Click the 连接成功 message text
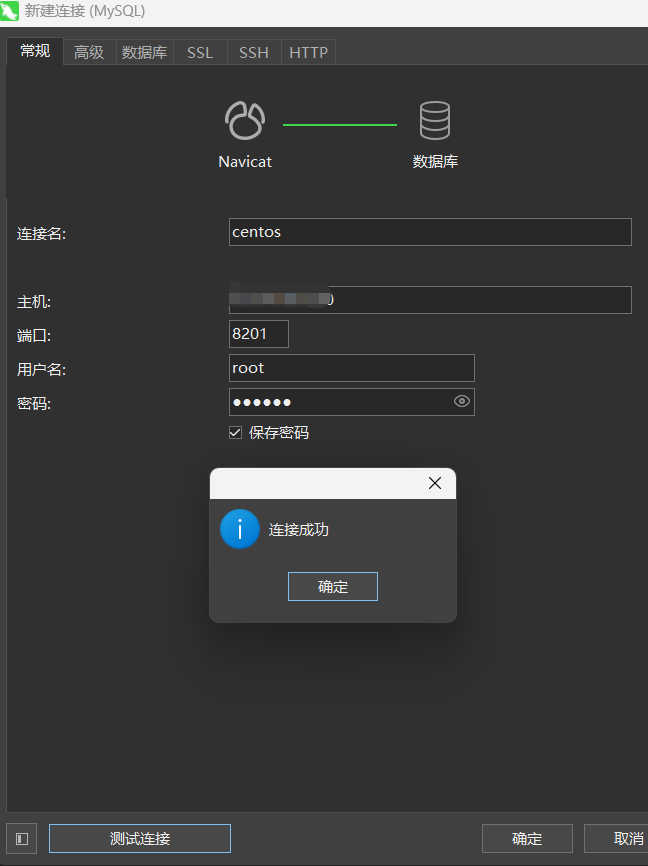648x866 pixels. coord(299,530)
